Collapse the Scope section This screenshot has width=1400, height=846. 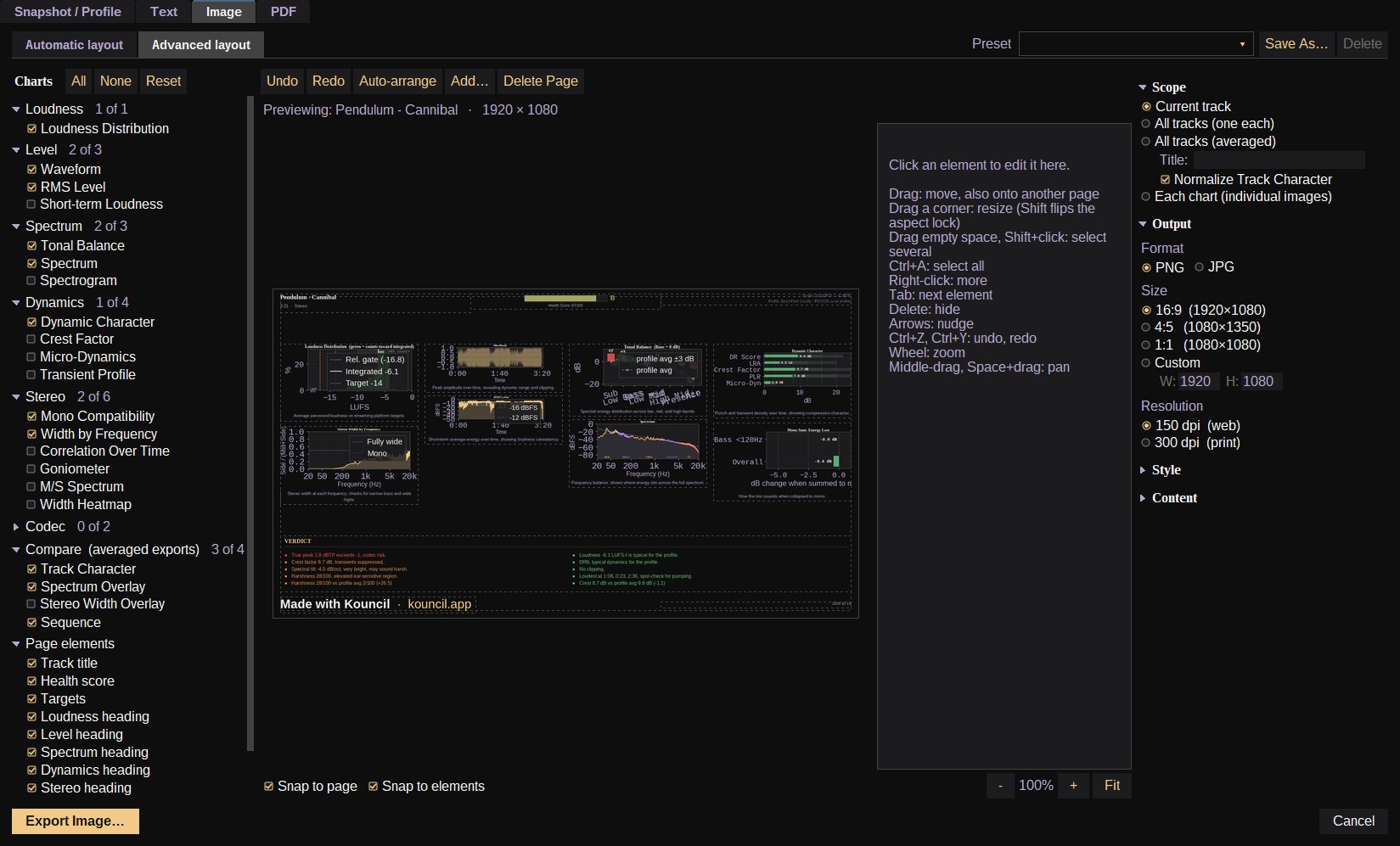(1143, 87)
